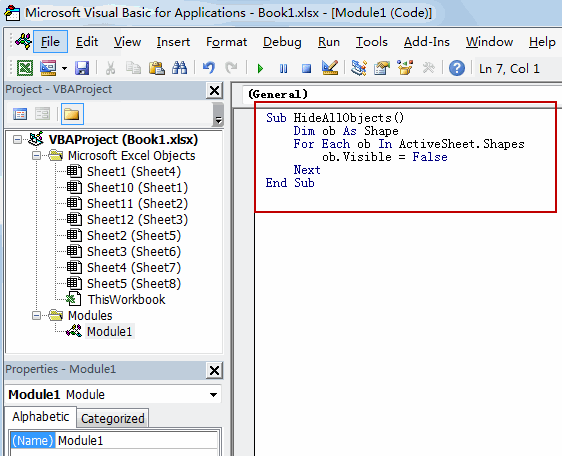Toggle Folders icon in Project panel
Viewport: 562px width, 456px height.
point(72,114)
